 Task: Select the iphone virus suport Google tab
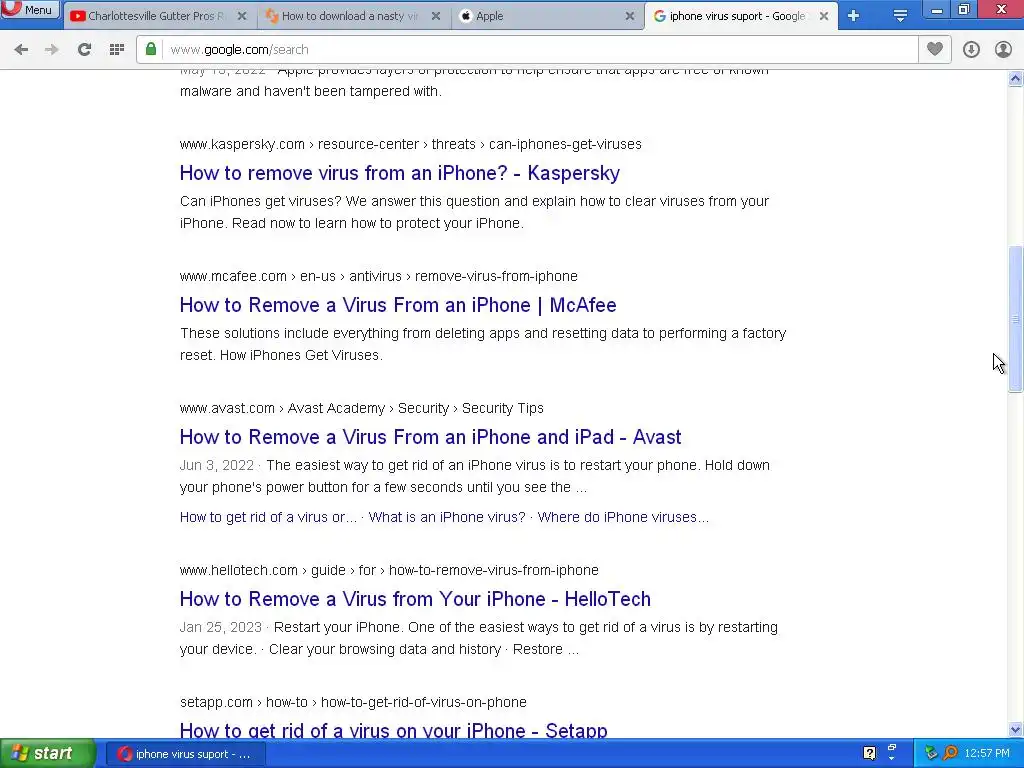pyautogui.click(x=739, y=16)
